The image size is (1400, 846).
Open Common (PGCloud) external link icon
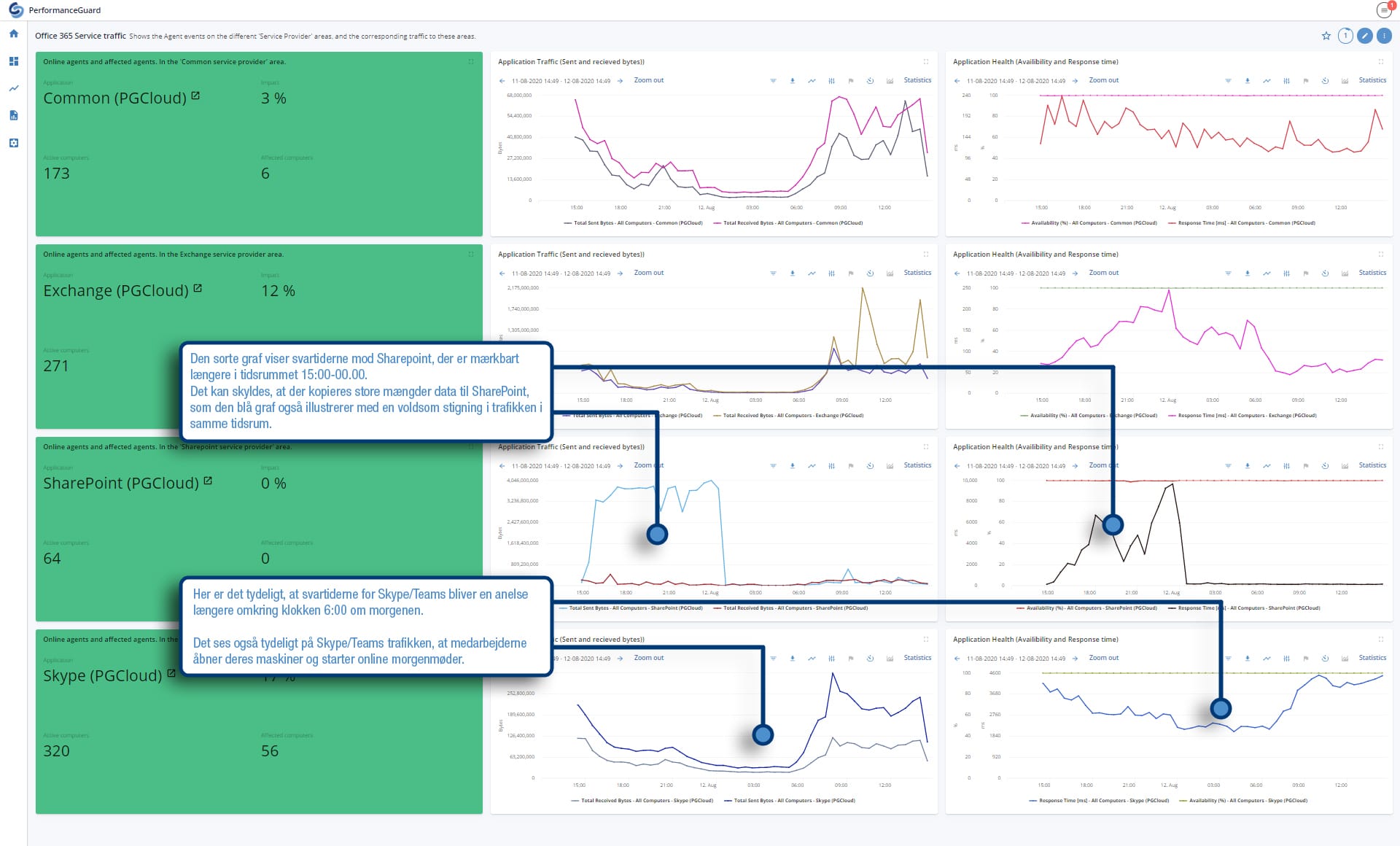click(x=195, y=96)
